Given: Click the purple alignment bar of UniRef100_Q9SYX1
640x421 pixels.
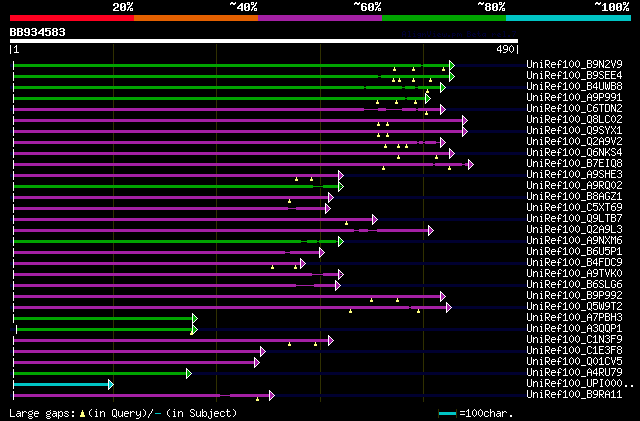Looking at the screenshot, I should click(238, 131).
